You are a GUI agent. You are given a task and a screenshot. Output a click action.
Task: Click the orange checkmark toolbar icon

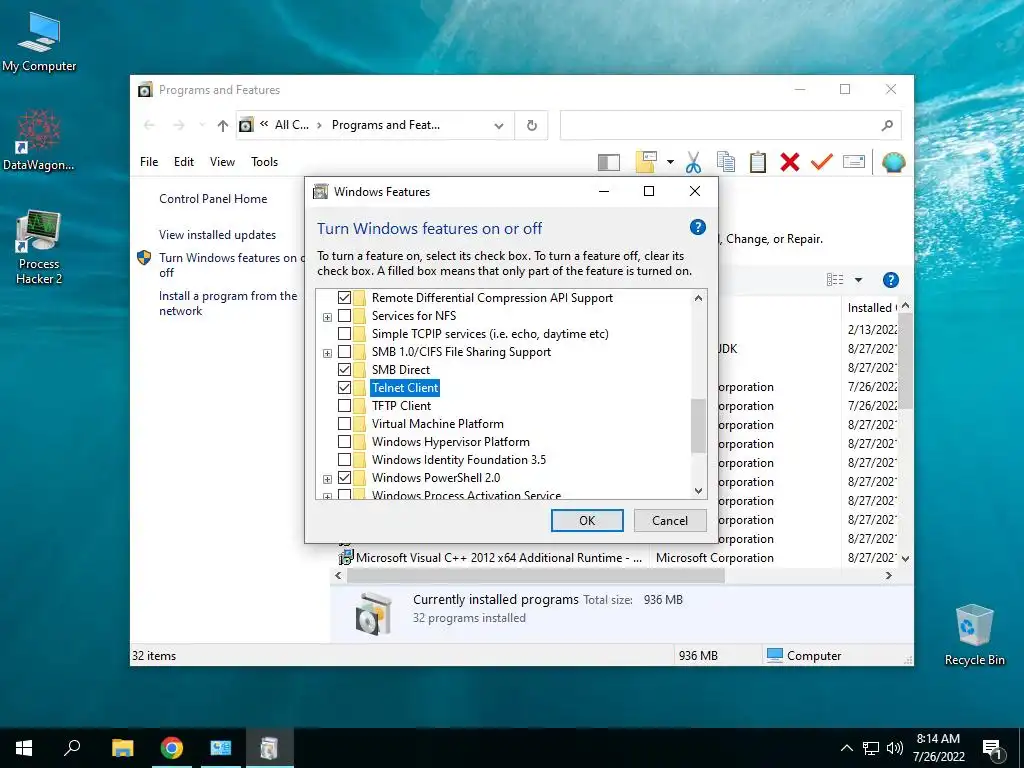click(821, 161)
